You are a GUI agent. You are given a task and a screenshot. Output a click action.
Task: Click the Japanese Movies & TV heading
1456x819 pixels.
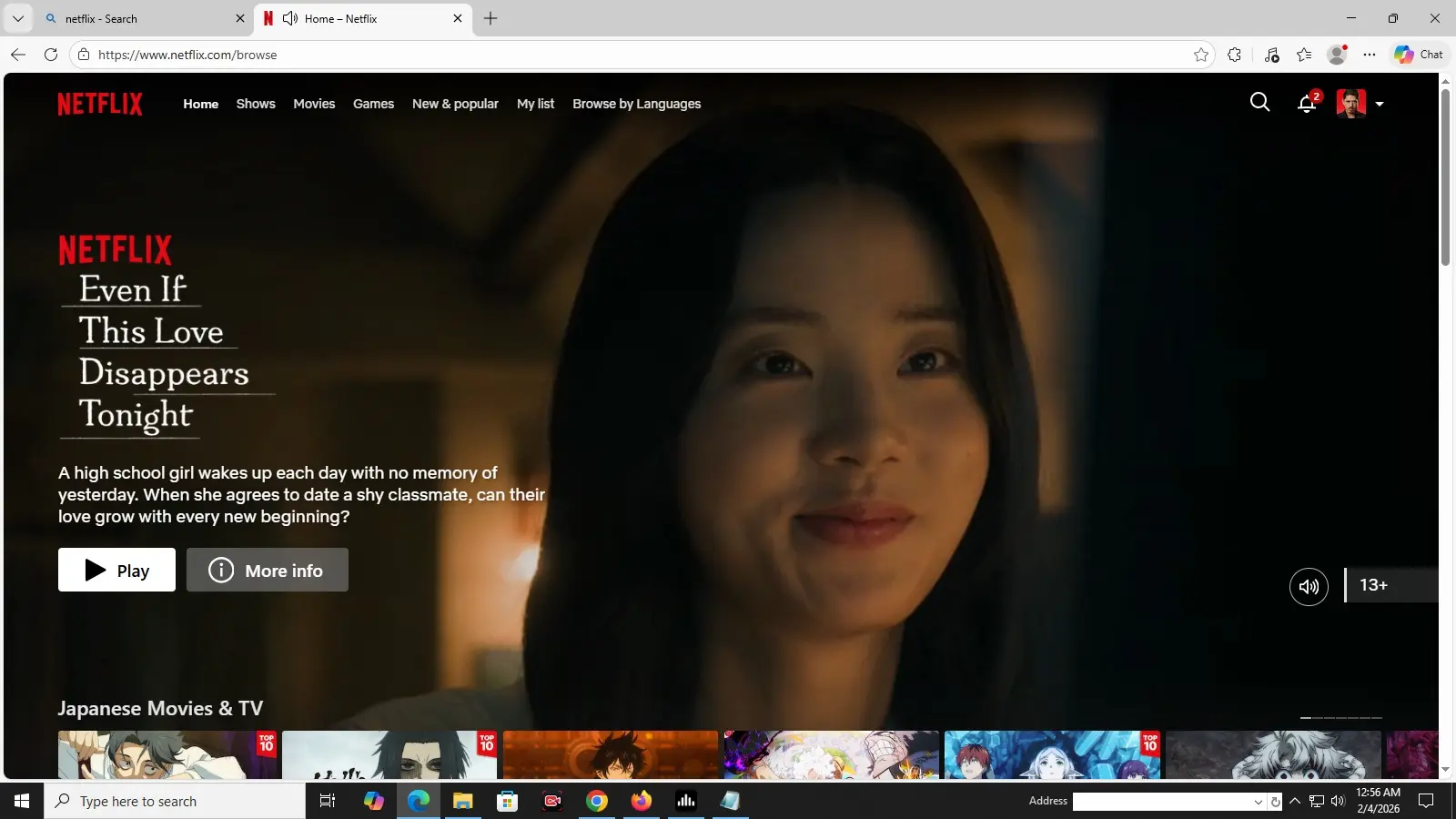[x=160, y=708]
